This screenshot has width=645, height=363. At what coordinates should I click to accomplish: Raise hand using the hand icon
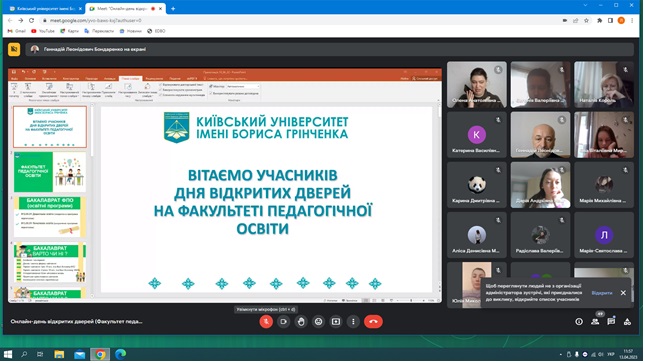coord(301,322)
